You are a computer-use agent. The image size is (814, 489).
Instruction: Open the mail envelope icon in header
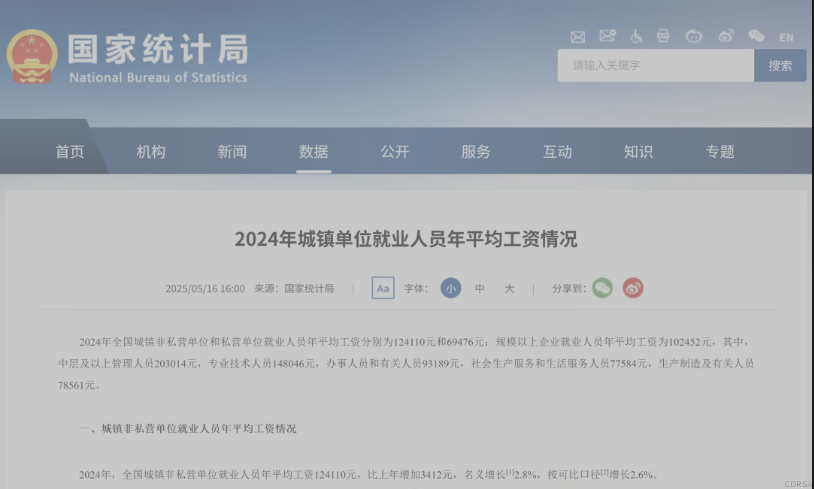pyautogui.click(x=578, y=37)
